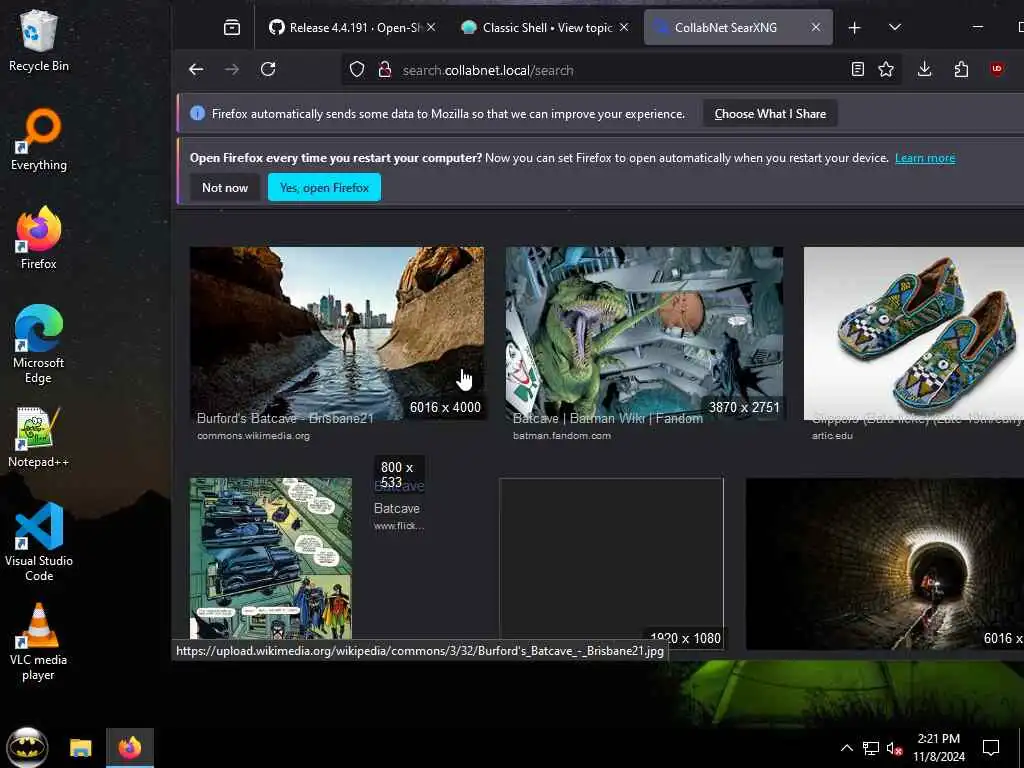
Task: Open the Batman logo Start button
Action: click(x=27, y=747)
